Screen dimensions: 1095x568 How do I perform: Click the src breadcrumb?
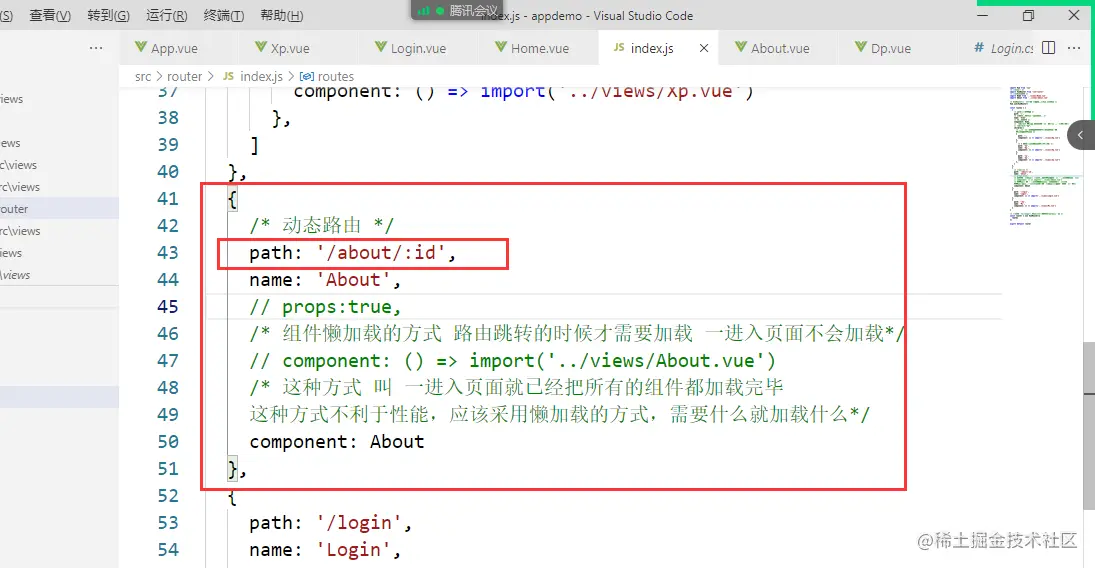pos(142,76)
